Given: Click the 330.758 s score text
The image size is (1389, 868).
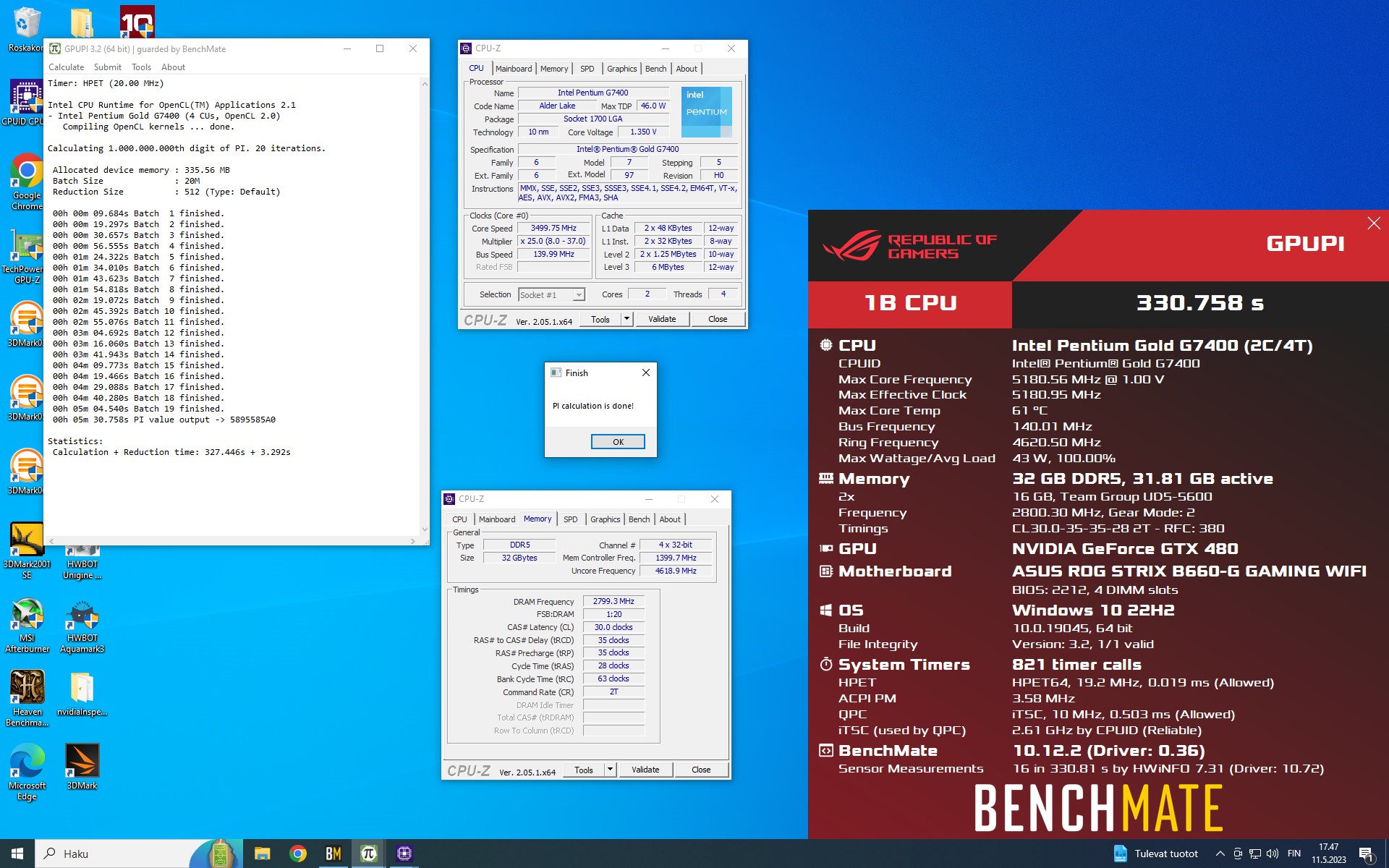Looking at the screenshot, I should pyautogui.click(x=1200, y=303).
